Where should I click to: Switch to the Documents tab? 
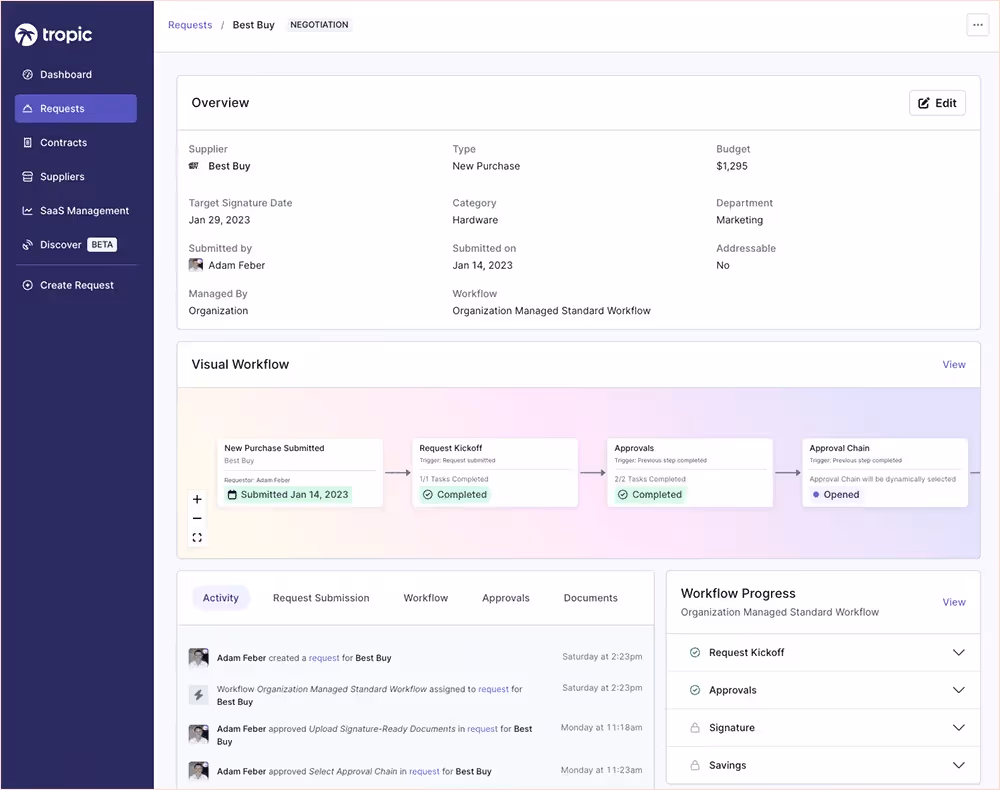589,597
